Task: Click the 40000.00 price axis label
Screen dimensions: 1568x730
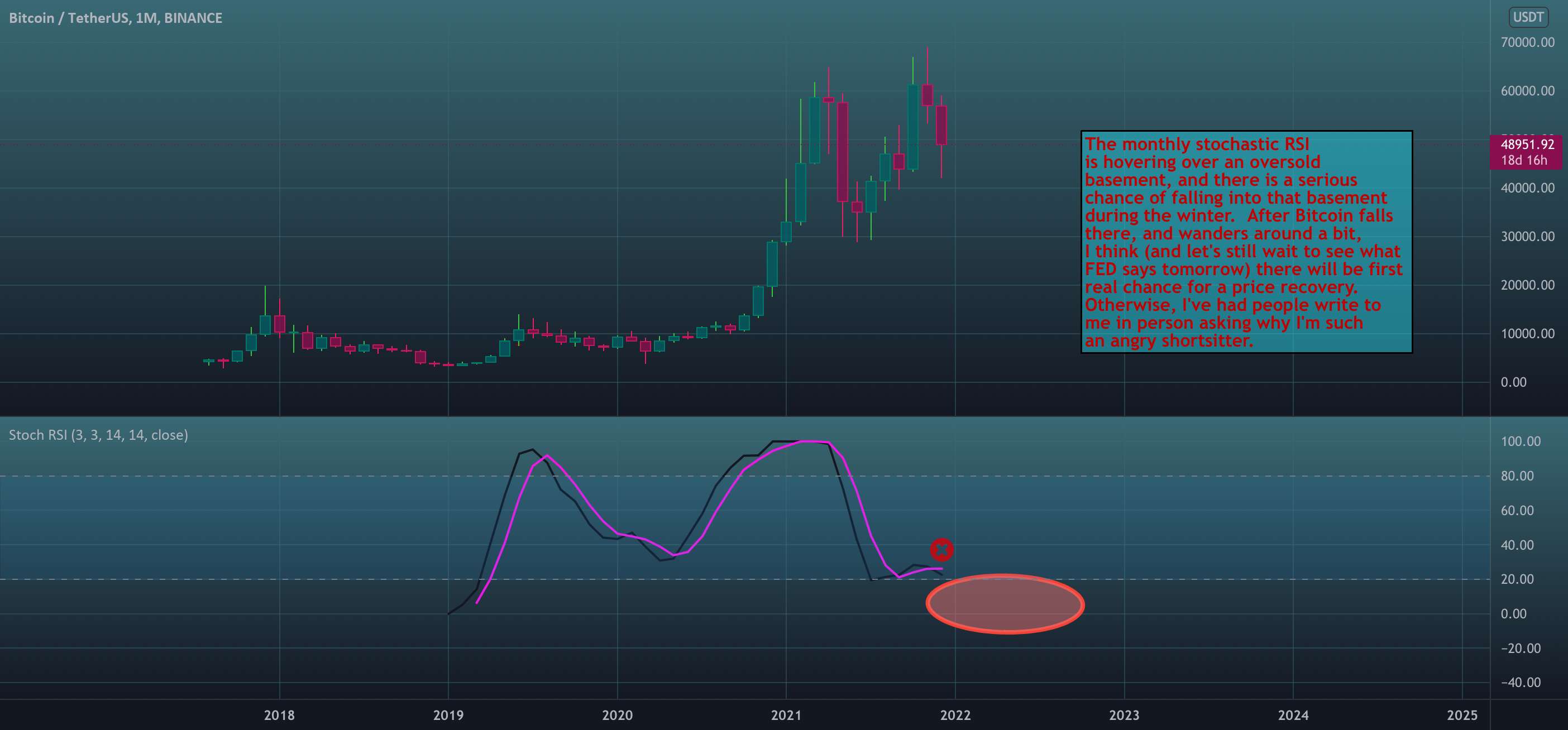Action: 1527,188
